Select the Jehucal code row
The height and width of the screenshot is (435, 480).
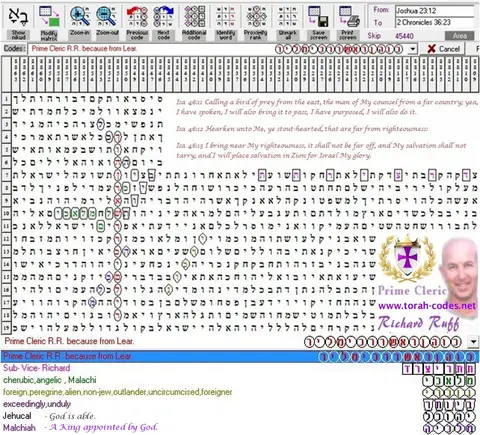(240, 416)
